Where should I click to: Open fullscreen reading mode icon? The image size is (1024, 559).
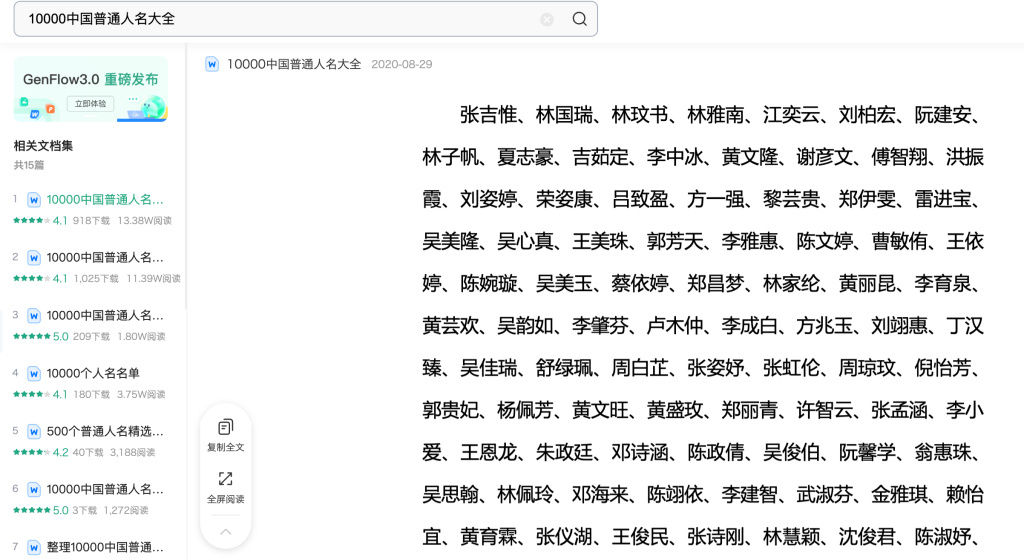click(225, 479)
